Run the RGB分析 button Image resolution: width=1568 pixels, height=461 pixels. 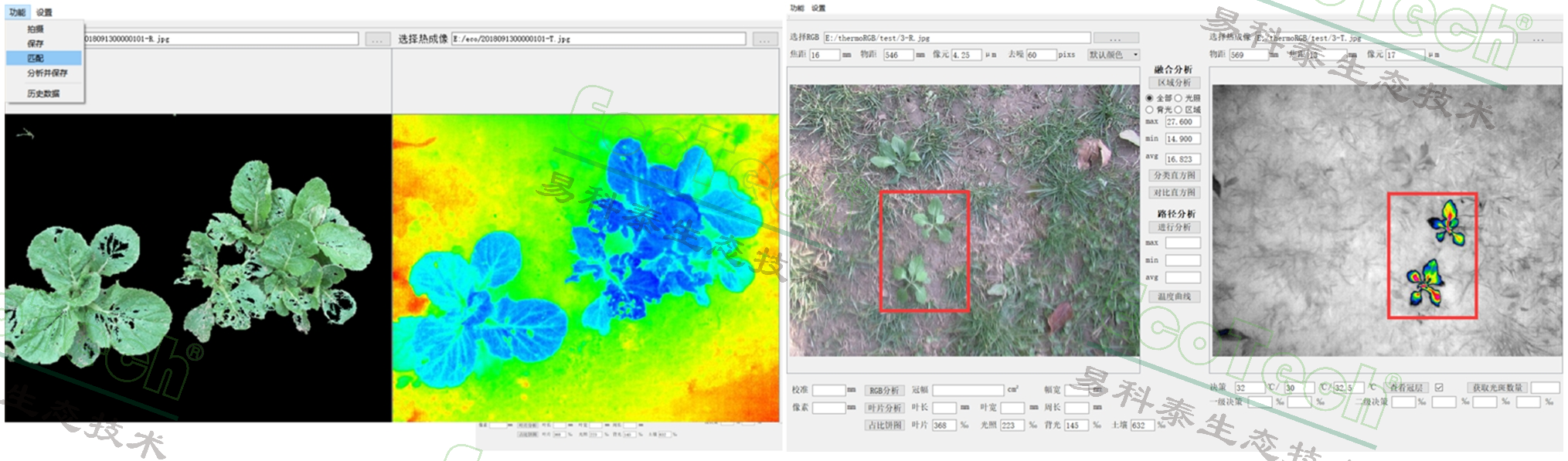884,391
